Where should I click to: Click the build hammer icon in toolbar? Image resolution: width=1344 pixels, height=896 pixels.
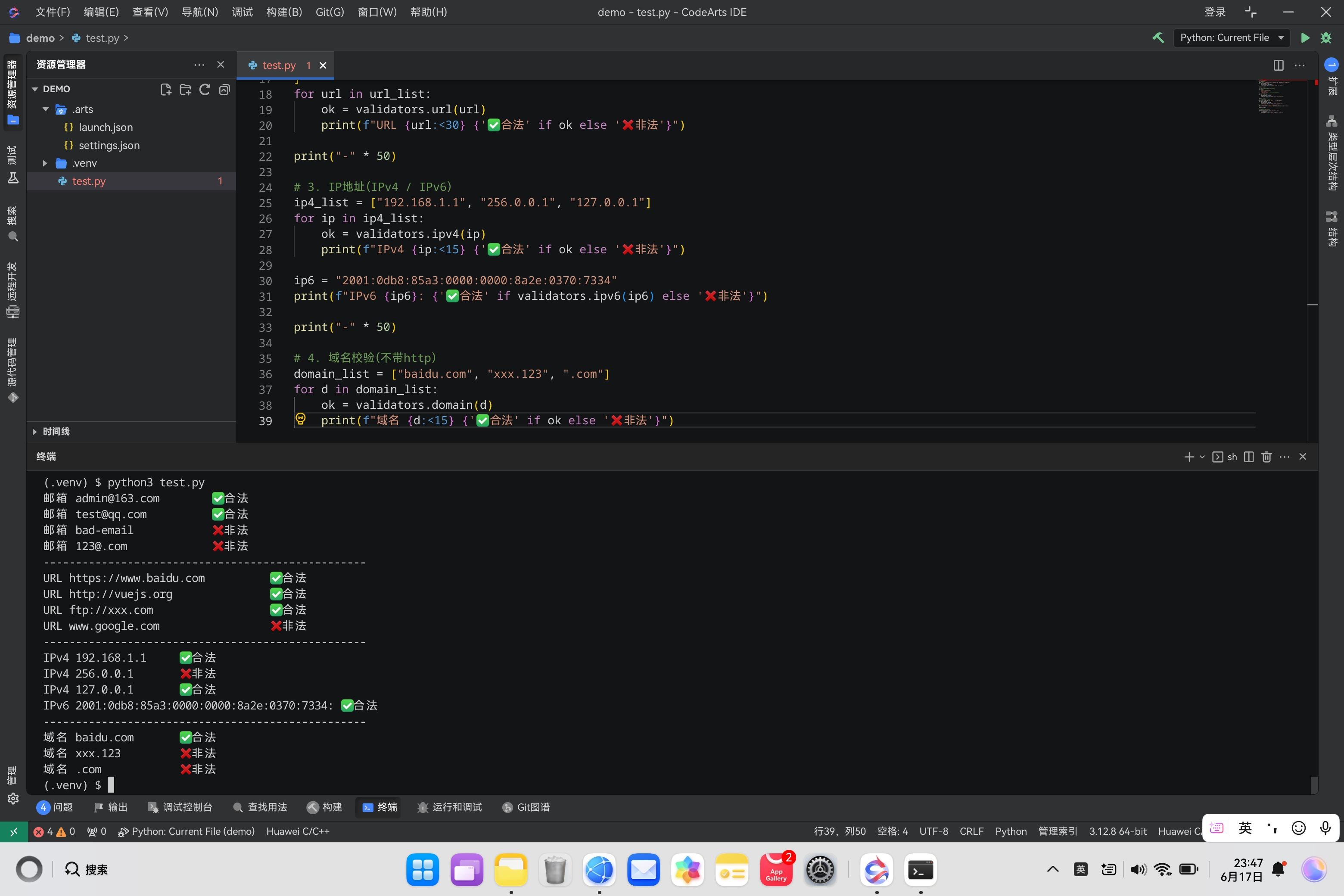pos(1158,38)
